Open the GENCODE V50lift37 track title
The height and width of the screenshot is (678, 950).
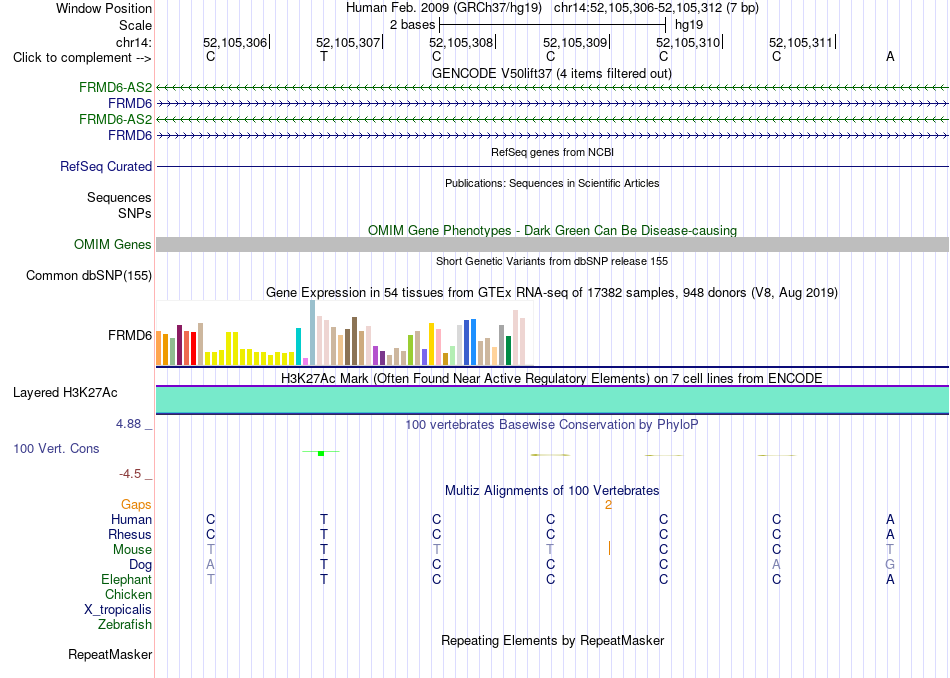(x=552, y=73)
